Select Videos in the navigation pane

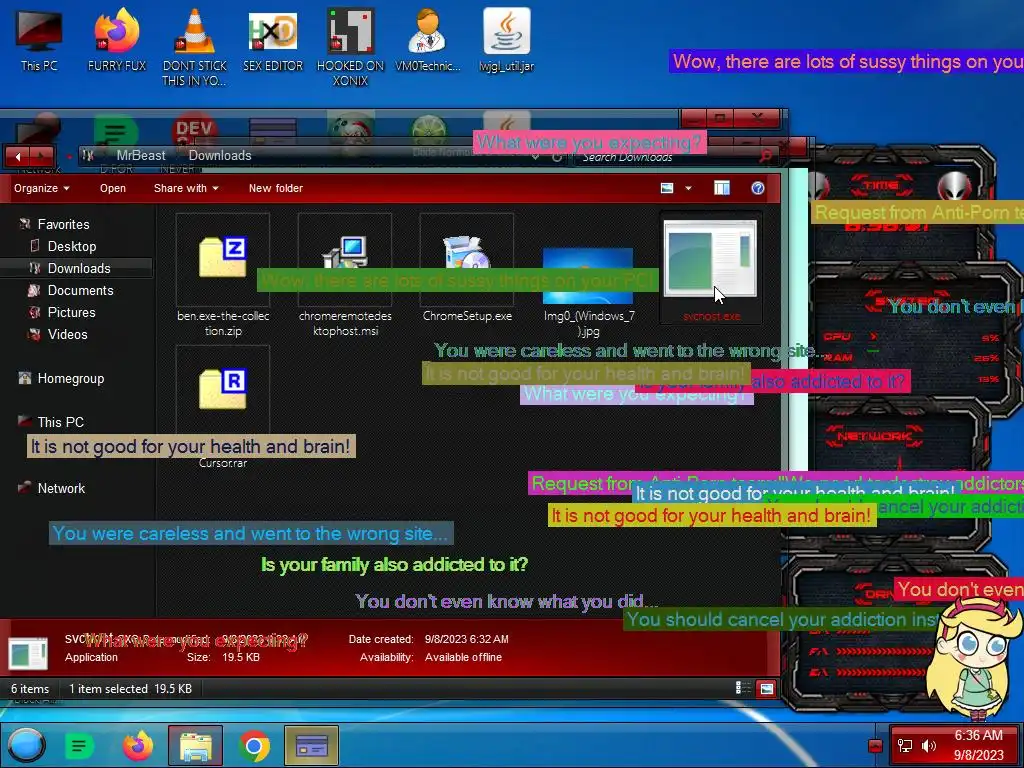59,334
